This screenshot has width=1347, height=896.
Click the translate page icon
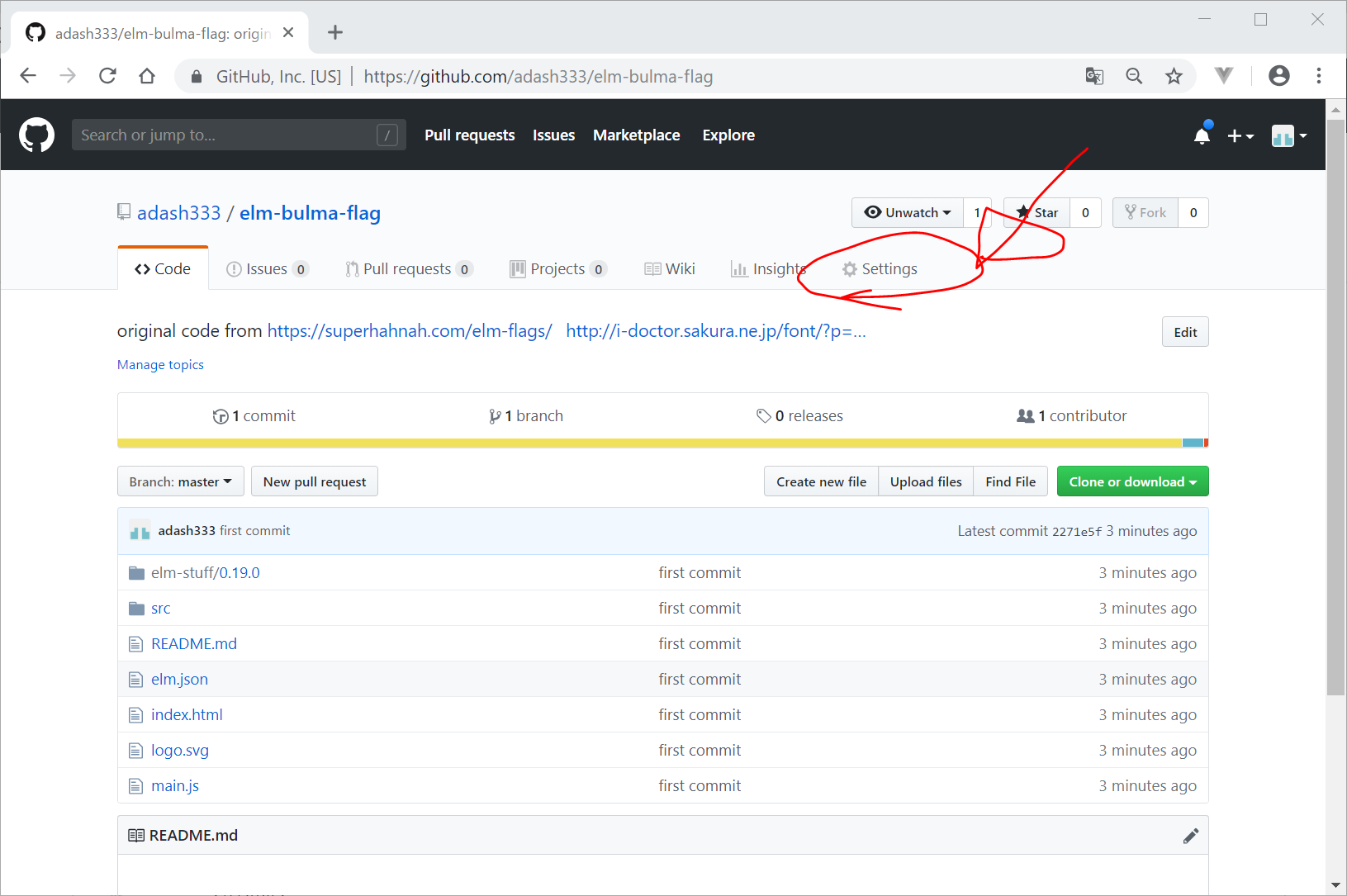click(1094, 76)
